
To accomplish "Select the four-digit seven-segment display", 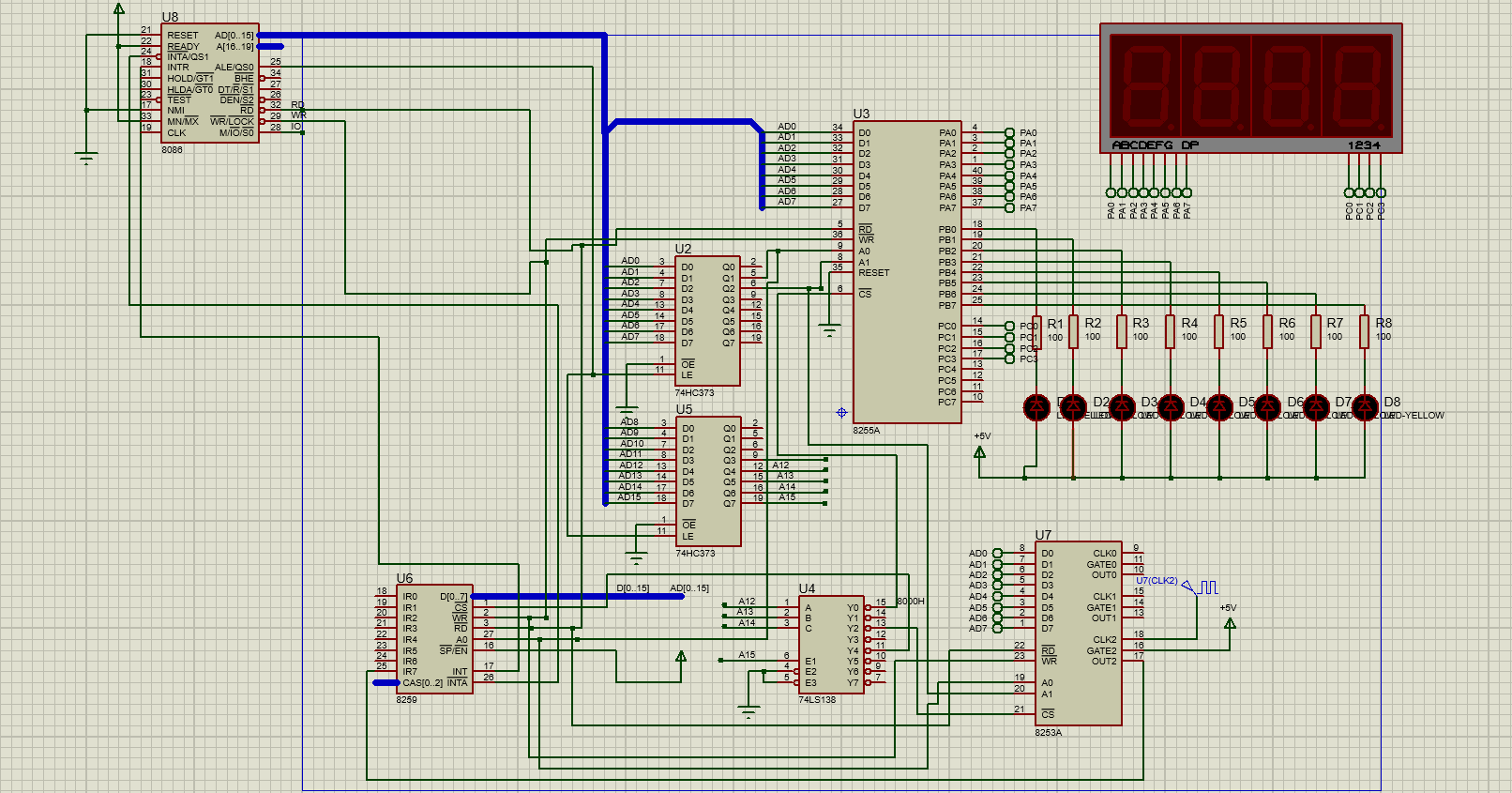I will coord(1251,88).
